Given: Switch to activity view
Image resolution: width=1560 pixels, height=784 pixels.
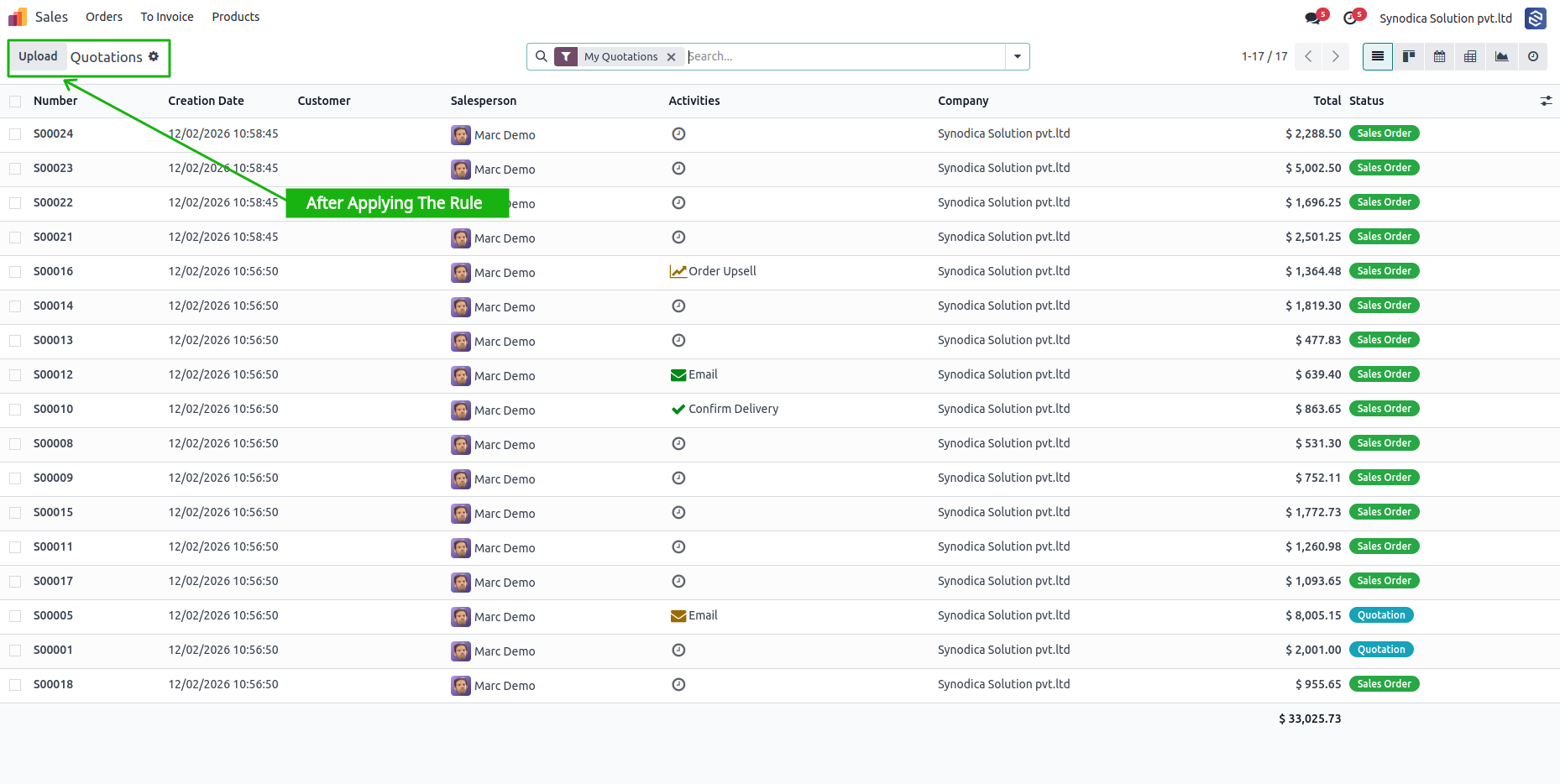Looking at the screenshot, I should click(1533, 56).
